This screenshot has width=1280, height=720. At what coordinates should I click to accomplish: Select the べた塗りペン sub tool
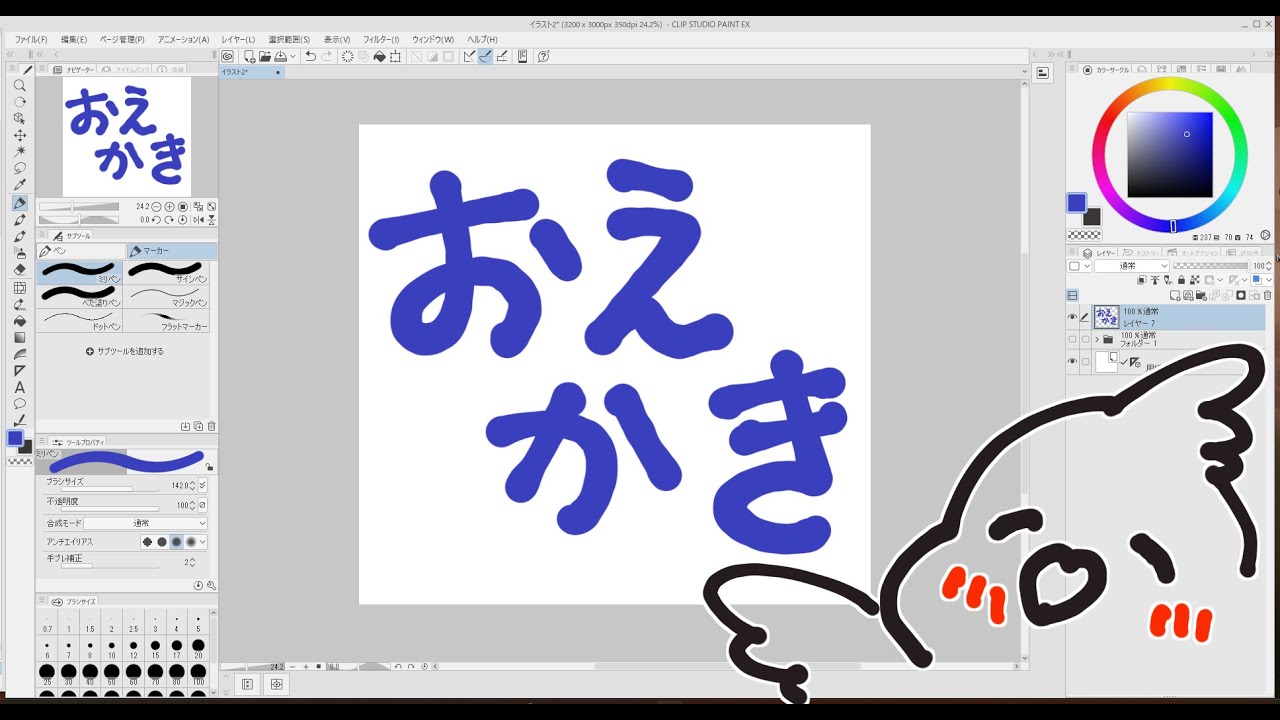tap(80, 296)
